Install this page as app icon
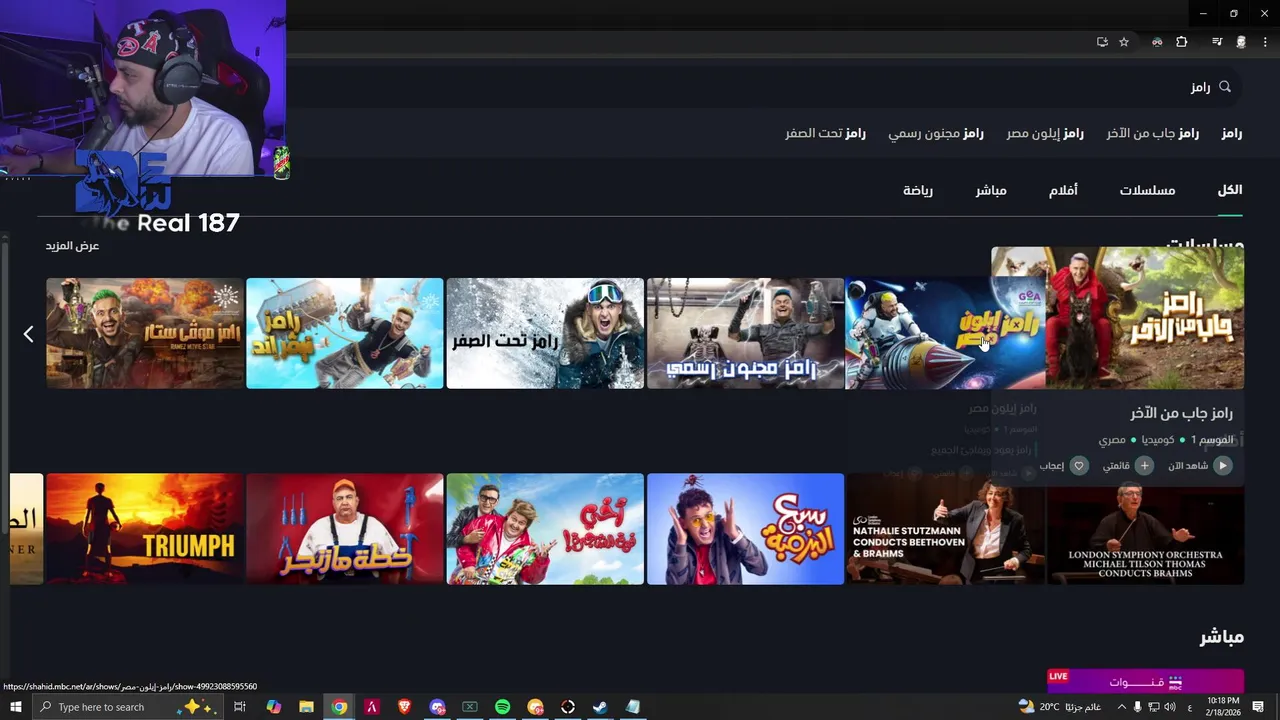This screenshot has height=720, width=1280. pyautogui.click(x=1102, y=42)
